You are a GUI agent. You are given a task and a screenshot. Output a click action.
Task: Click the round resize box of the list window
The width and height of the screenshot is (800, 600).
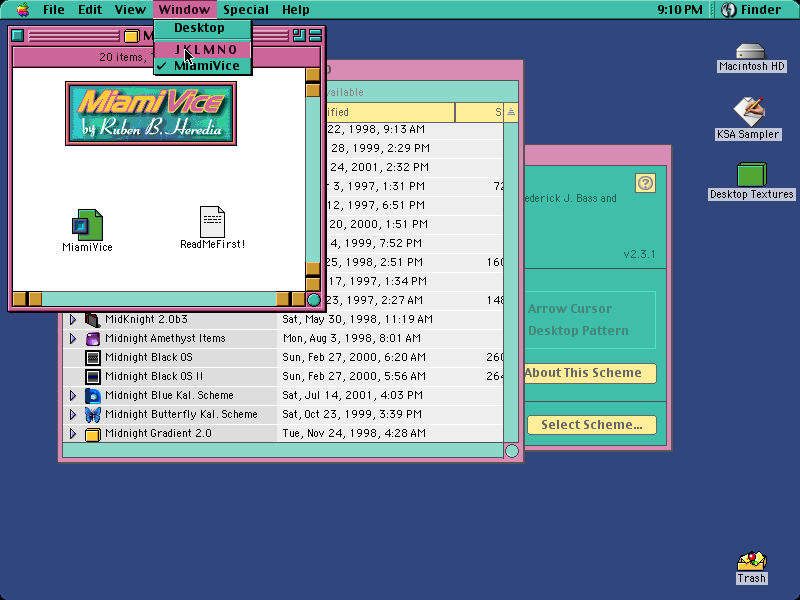(511, 451)
